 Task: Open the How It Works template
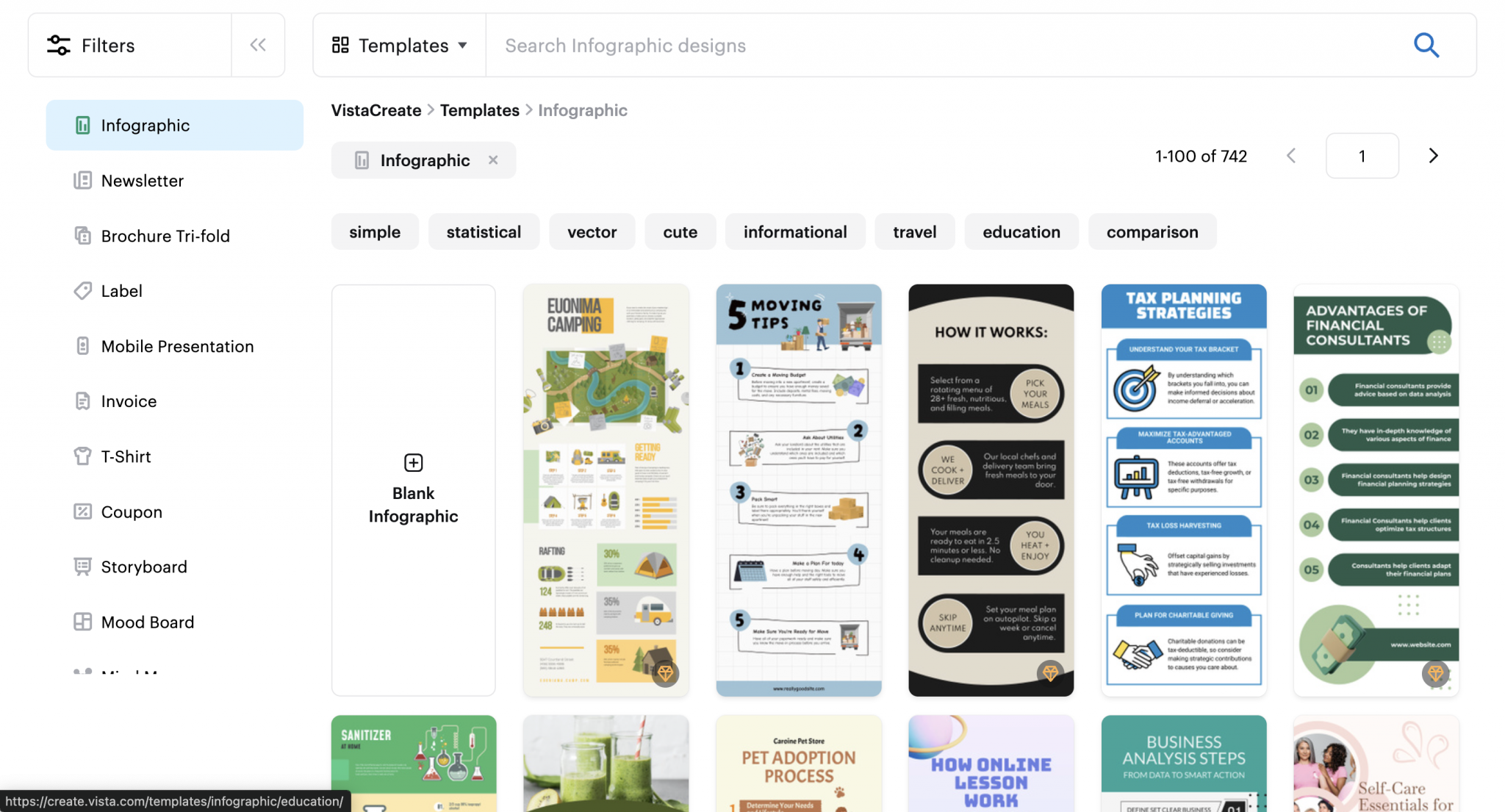(x=991, y=490)
